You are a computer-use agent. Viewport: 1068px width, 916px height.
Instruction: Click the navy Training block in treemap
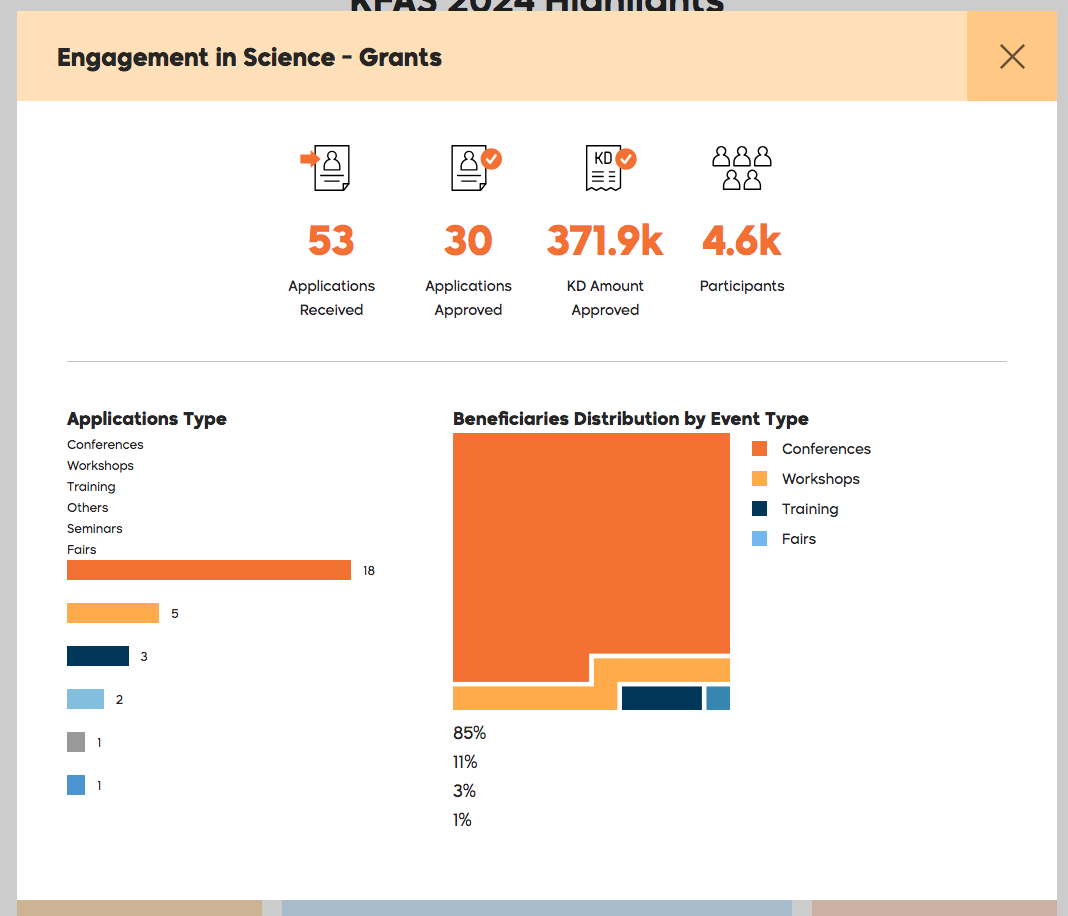661,698
